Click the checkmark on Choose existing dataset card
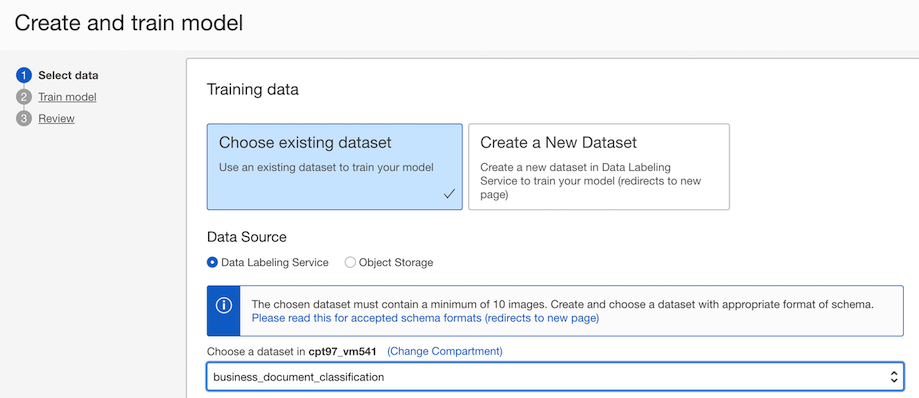 [450, 194]
